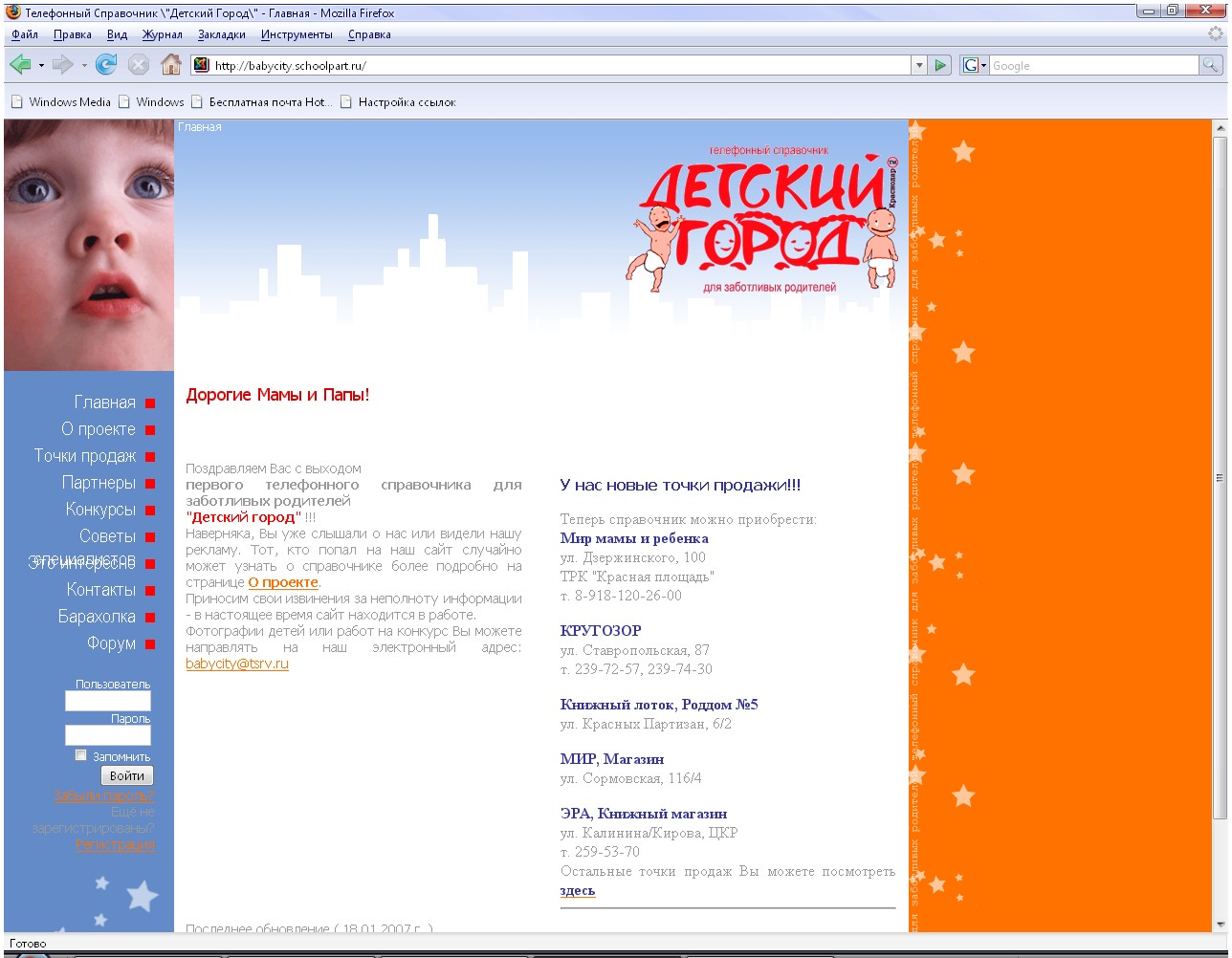
Task: Navigate to the "Форум" sidebar link
Action: point(109,643)
